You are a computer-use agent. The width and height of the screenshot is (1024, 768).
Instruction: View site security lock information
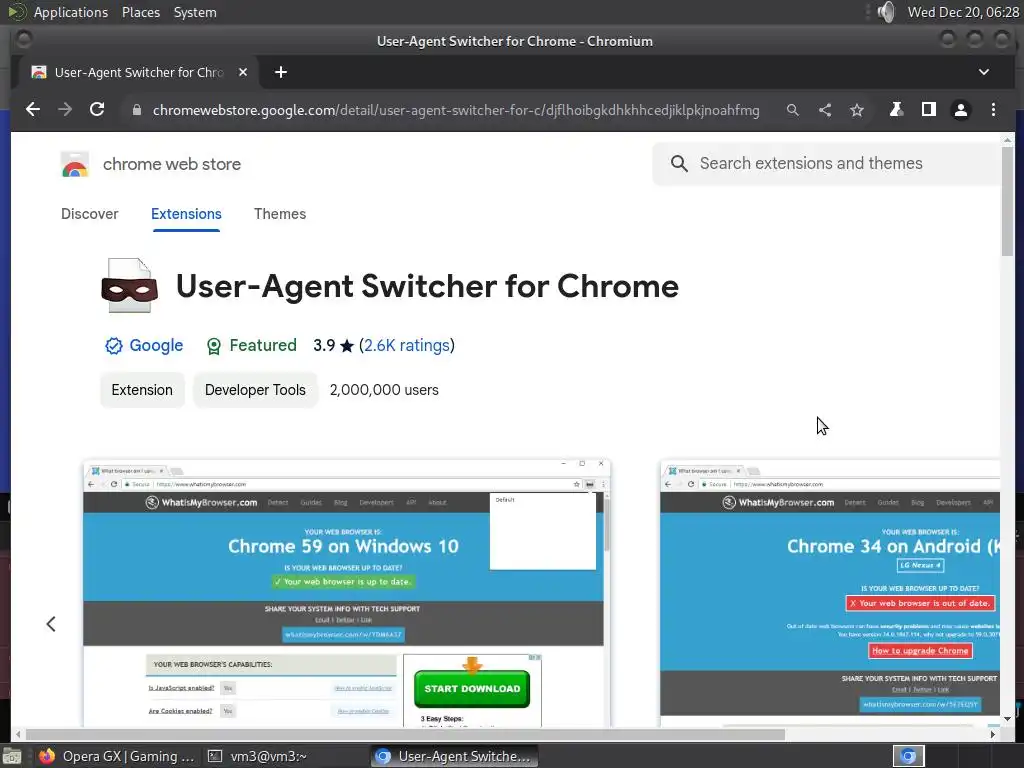(136, 110)
